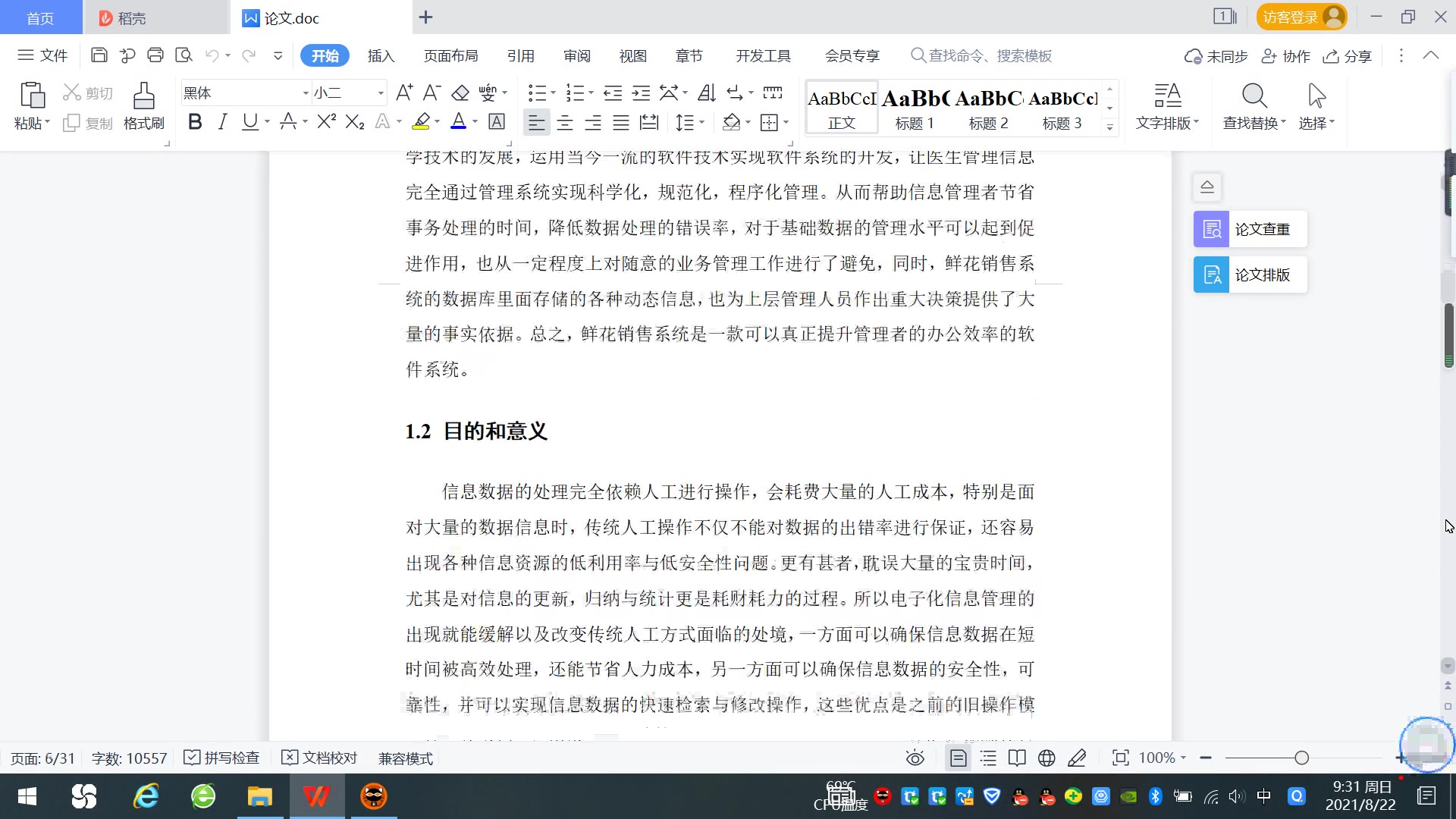The width and height of the screenshot is (1456, 819).
Task: Apply distributed alignment
Action: [x=649, y=122]
